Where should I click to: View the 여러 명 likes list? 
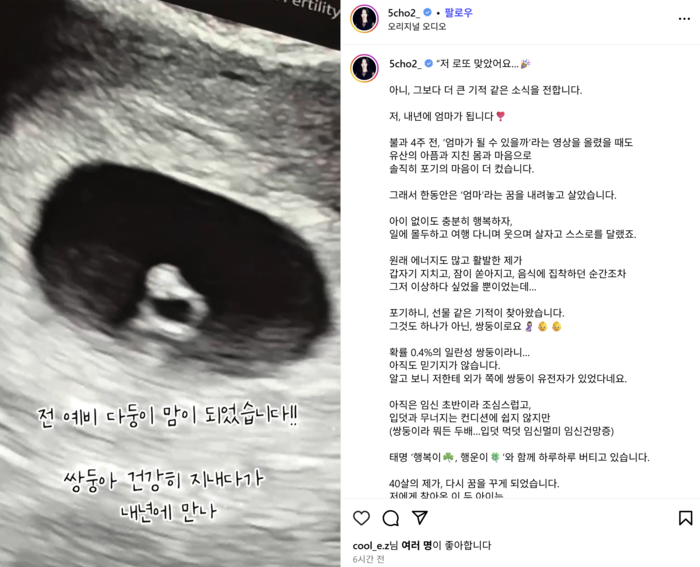coord(417,545)
